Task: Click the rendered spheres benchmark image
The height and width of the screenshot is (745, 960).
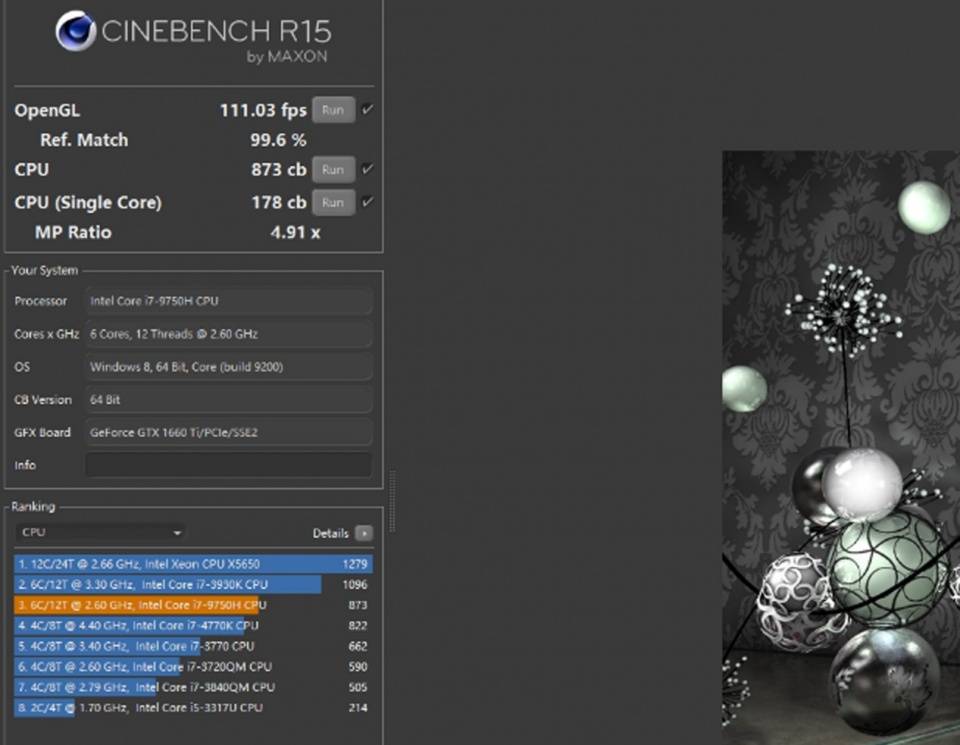Action: (841, 447)
